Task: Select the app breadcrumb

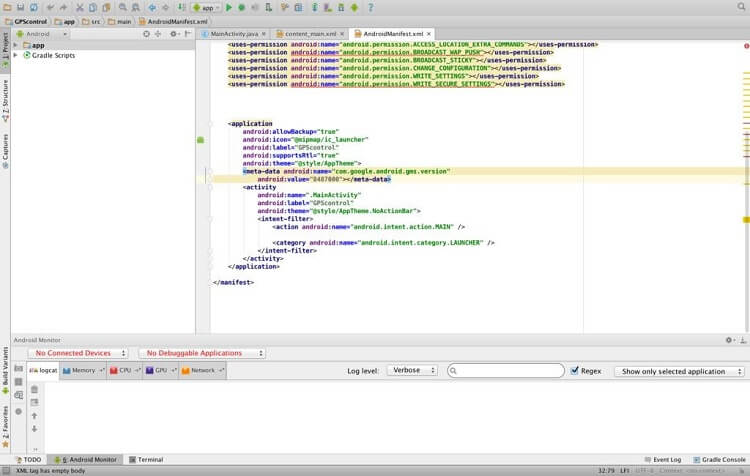Action: coord(65,22)
